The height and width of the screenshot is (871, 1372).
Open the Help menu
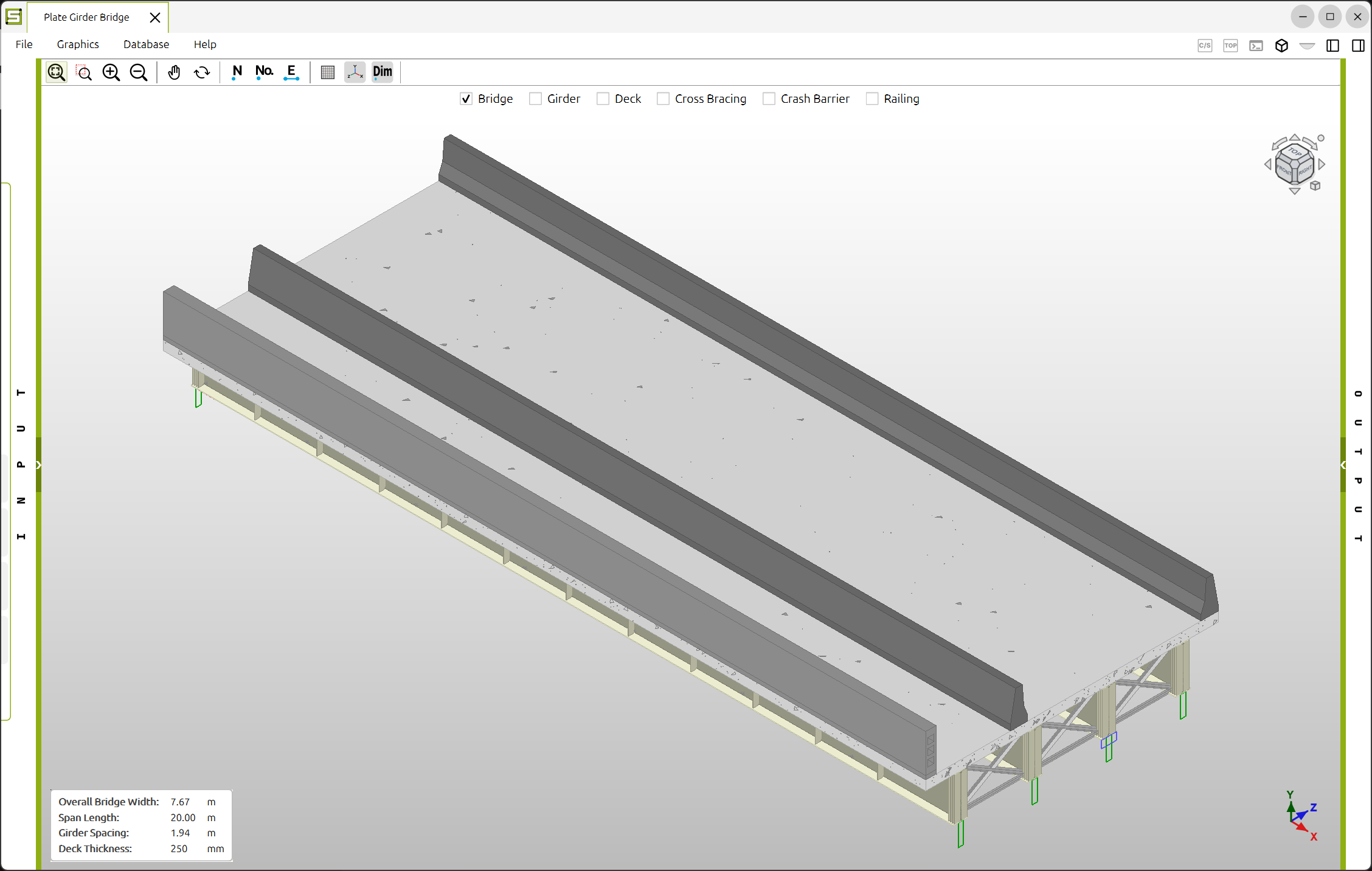click(x=205, y=44)
